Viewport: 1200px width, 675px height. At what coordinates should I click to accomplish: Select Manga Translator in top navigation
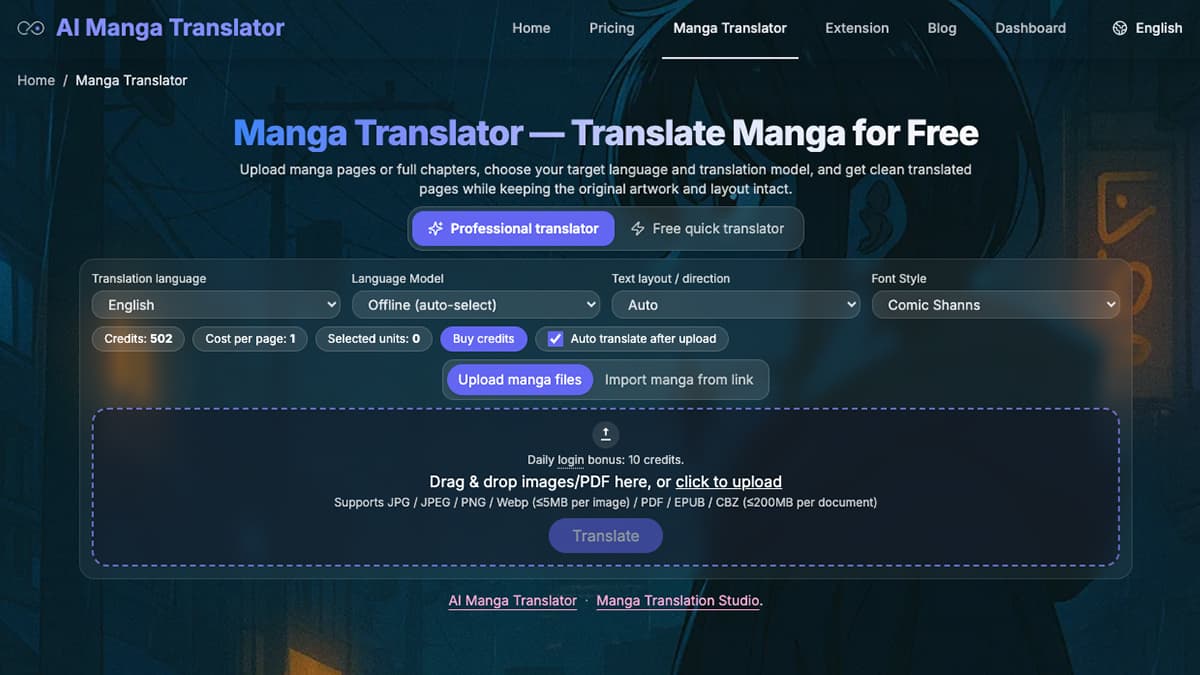pyautogui.click(x=730, y=28)
